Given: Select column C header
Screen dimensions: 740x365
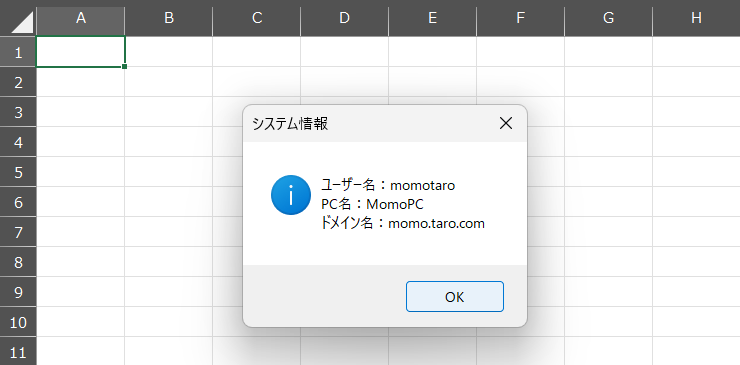Looking at the screenshot, I should point(257,18).
